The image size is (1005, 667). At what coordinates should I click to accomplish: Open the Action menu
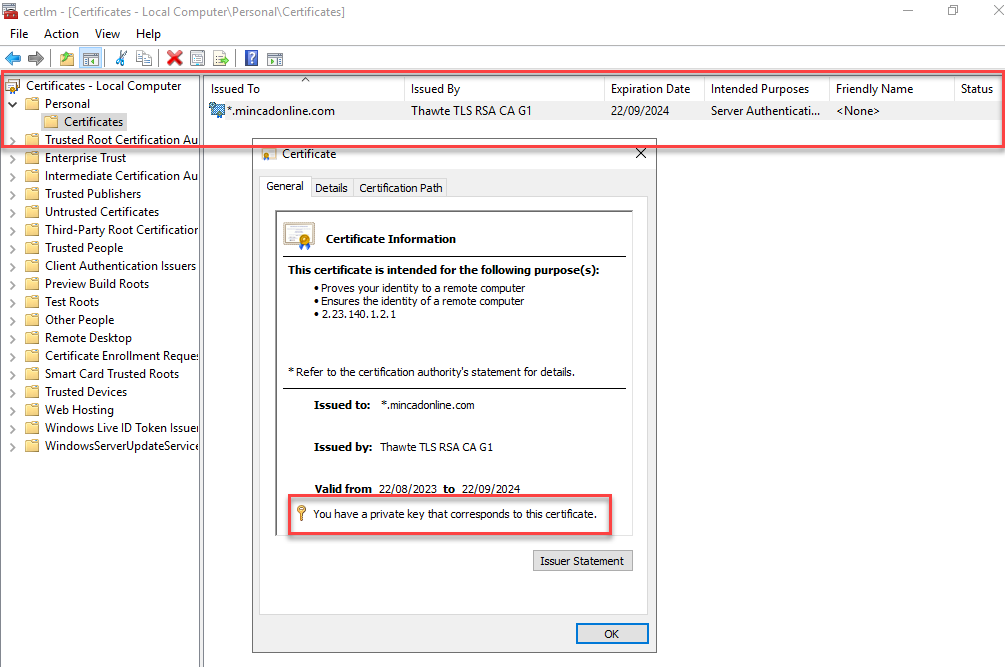[61, 33]
